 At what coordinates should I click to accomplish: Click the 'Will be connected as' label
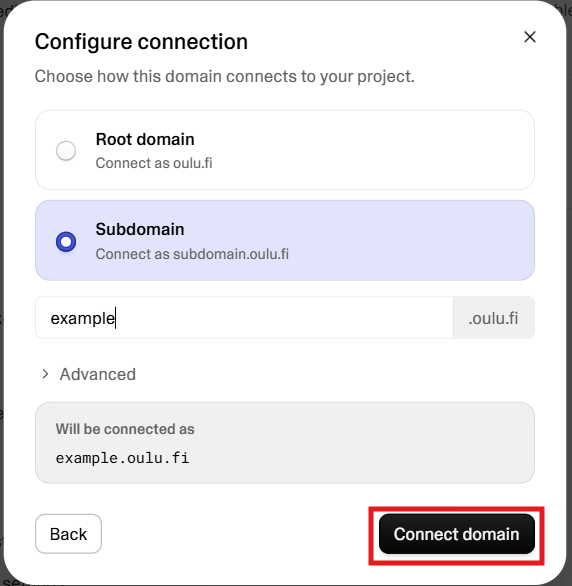[x=125, y=429]
